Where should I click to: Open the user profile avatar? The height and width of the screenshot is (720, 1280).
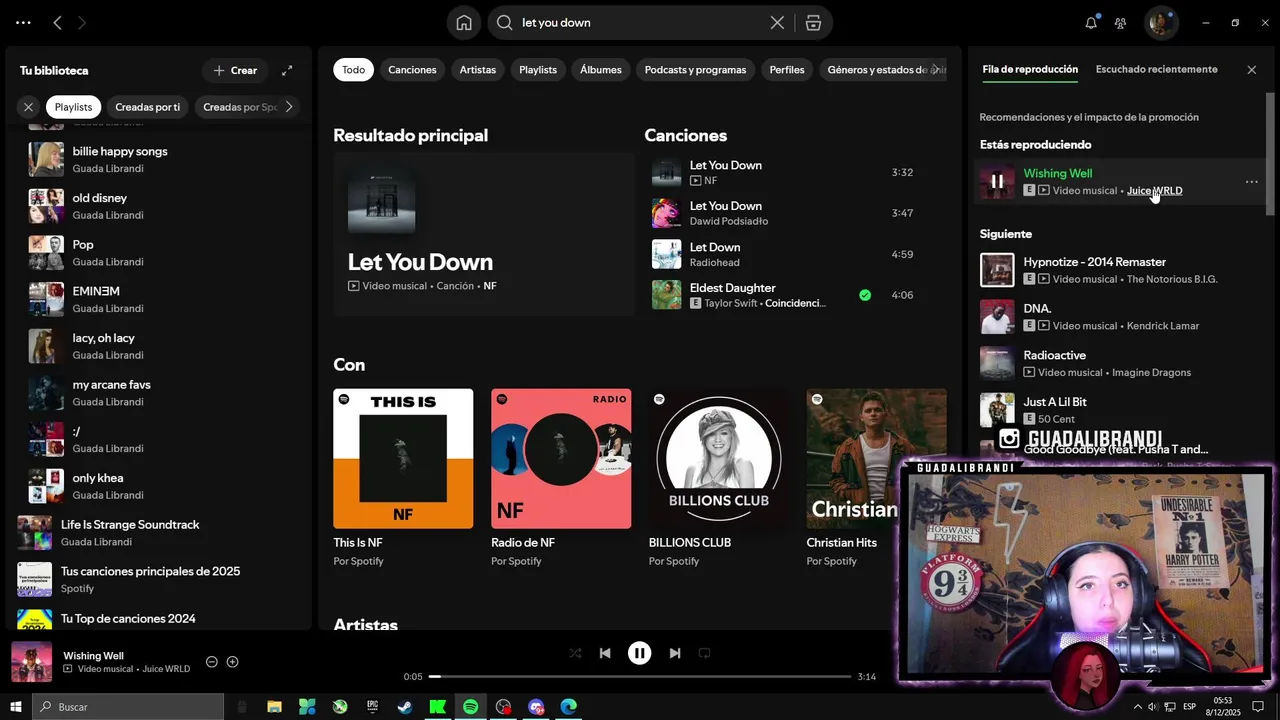[x=1161, y=22]
